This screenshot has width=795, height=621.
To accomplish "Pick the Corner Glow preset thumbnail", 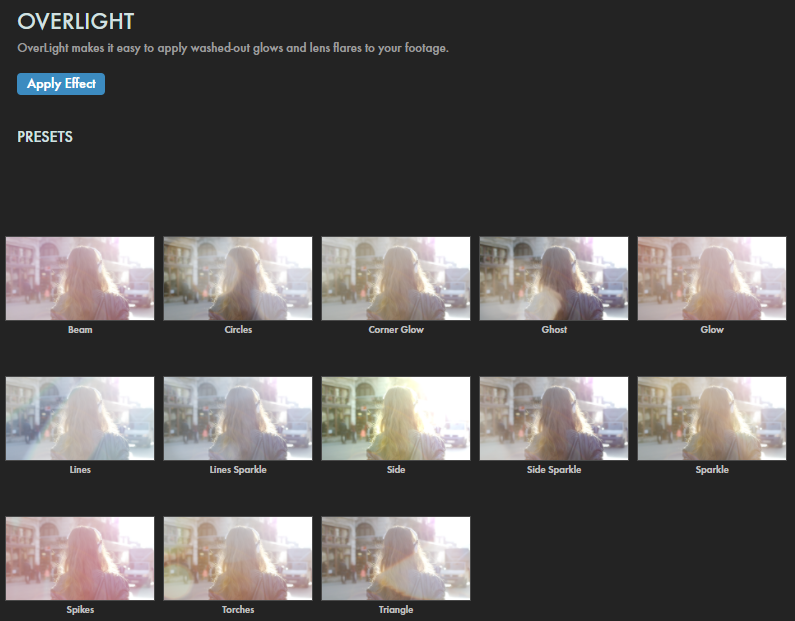I will pos(396,278).
